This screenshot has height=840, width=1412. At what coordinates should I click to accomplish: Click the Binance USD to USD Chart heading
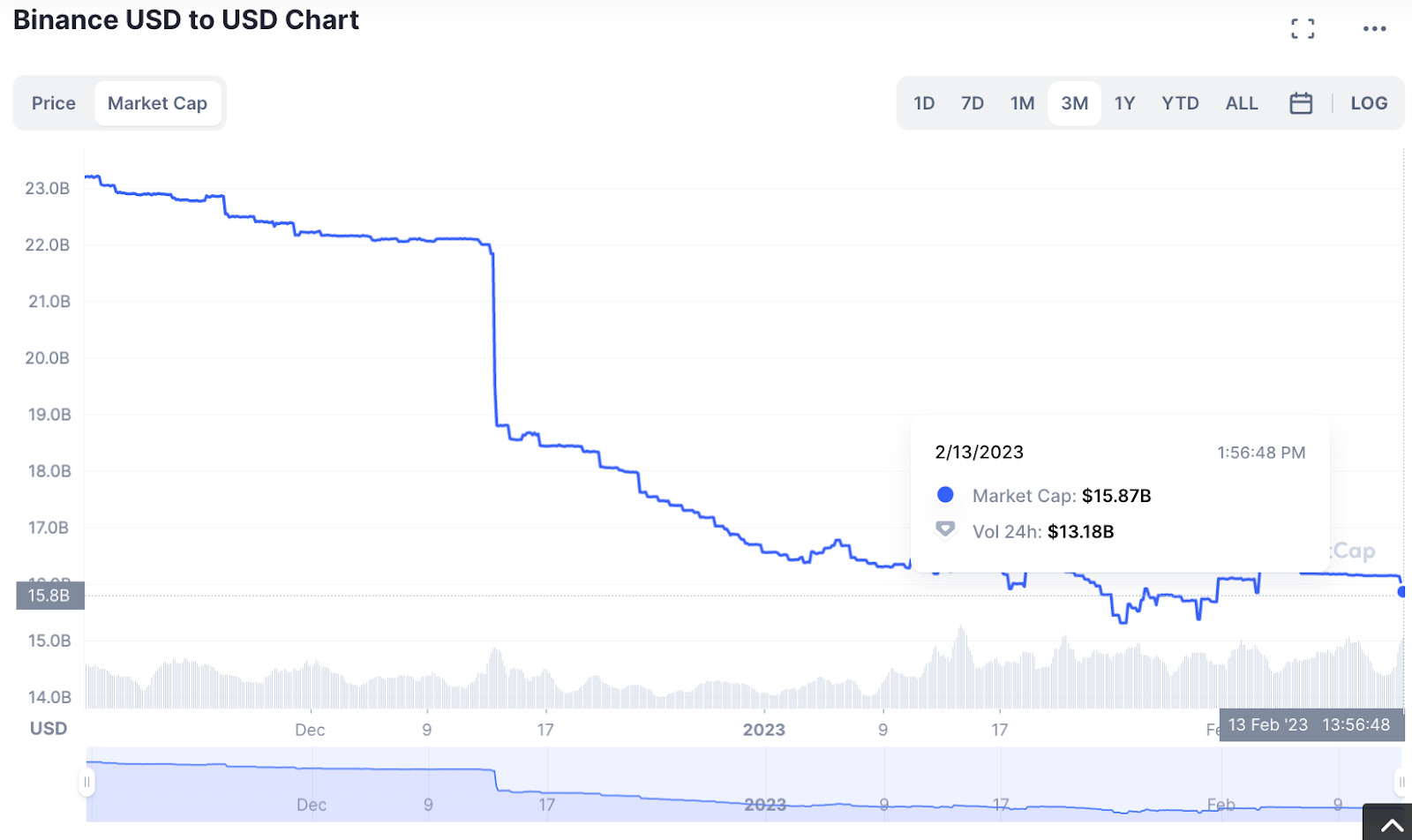point(186,19)
